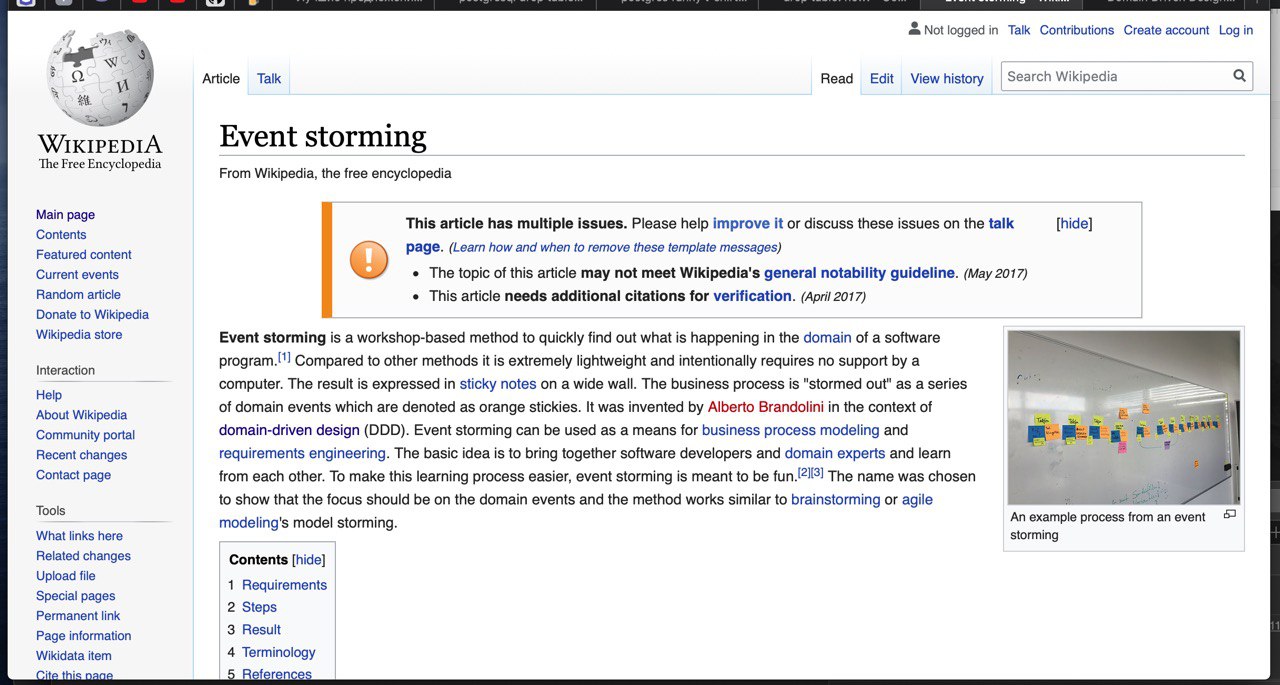This screenshot has width=1280, height=685.
Task: Open the Contributions link
Action: 1077,30
